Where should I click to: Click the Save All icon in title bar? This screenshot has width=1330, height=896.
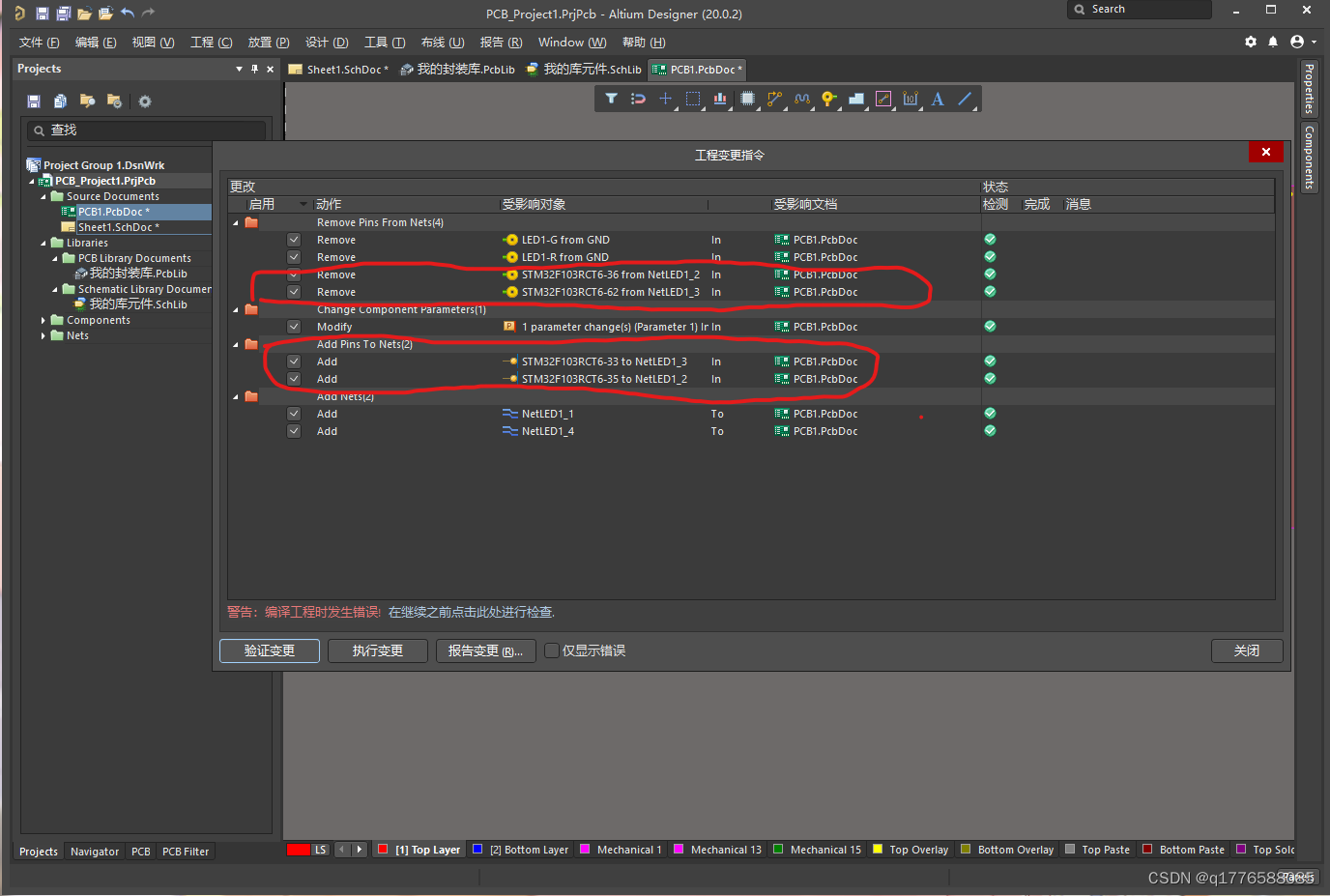(63, 14)
